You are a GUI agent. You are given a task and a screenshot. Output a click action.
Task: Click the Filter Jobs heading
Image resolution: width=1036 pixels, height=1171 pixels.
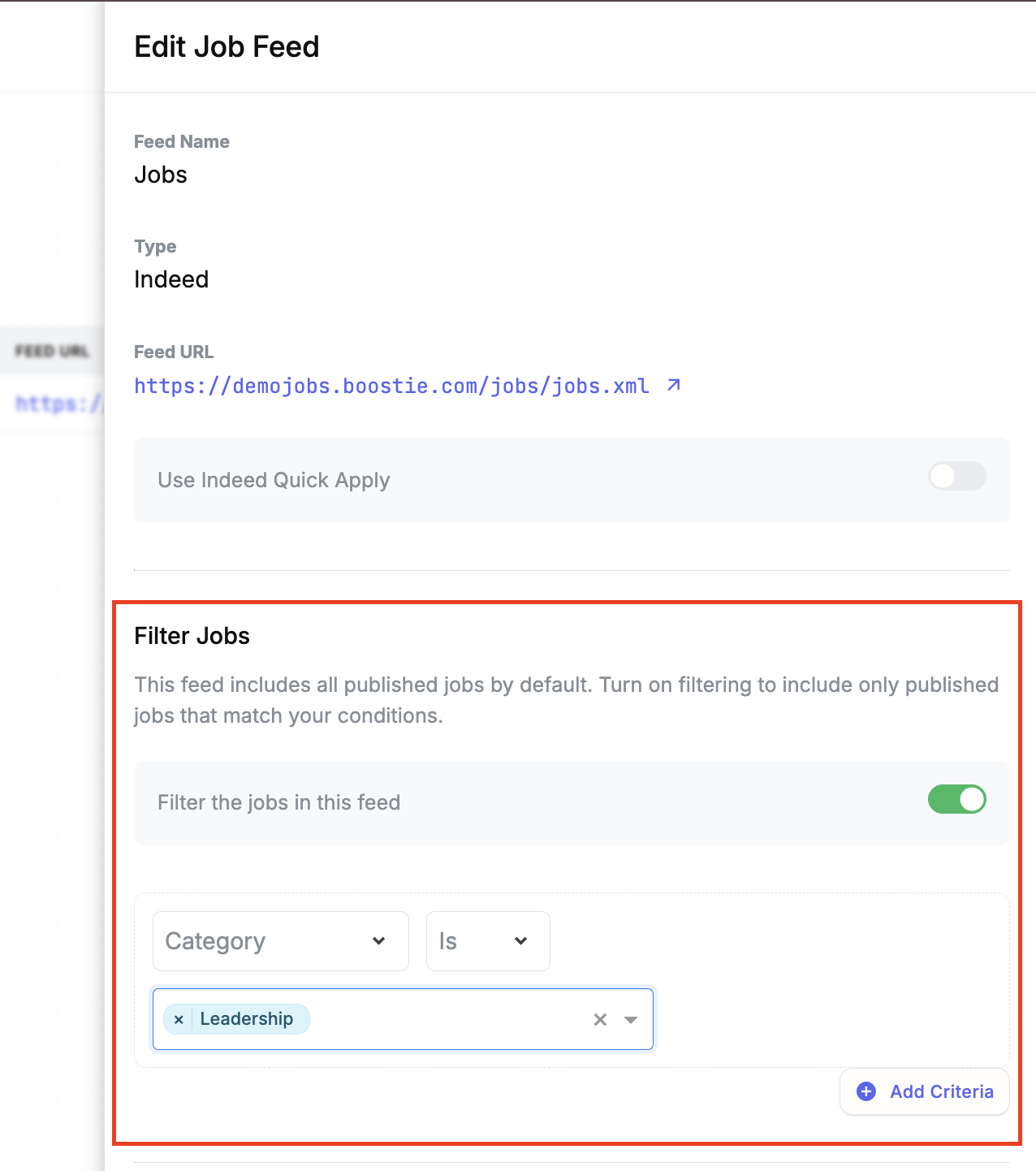(x=192, y=636)
